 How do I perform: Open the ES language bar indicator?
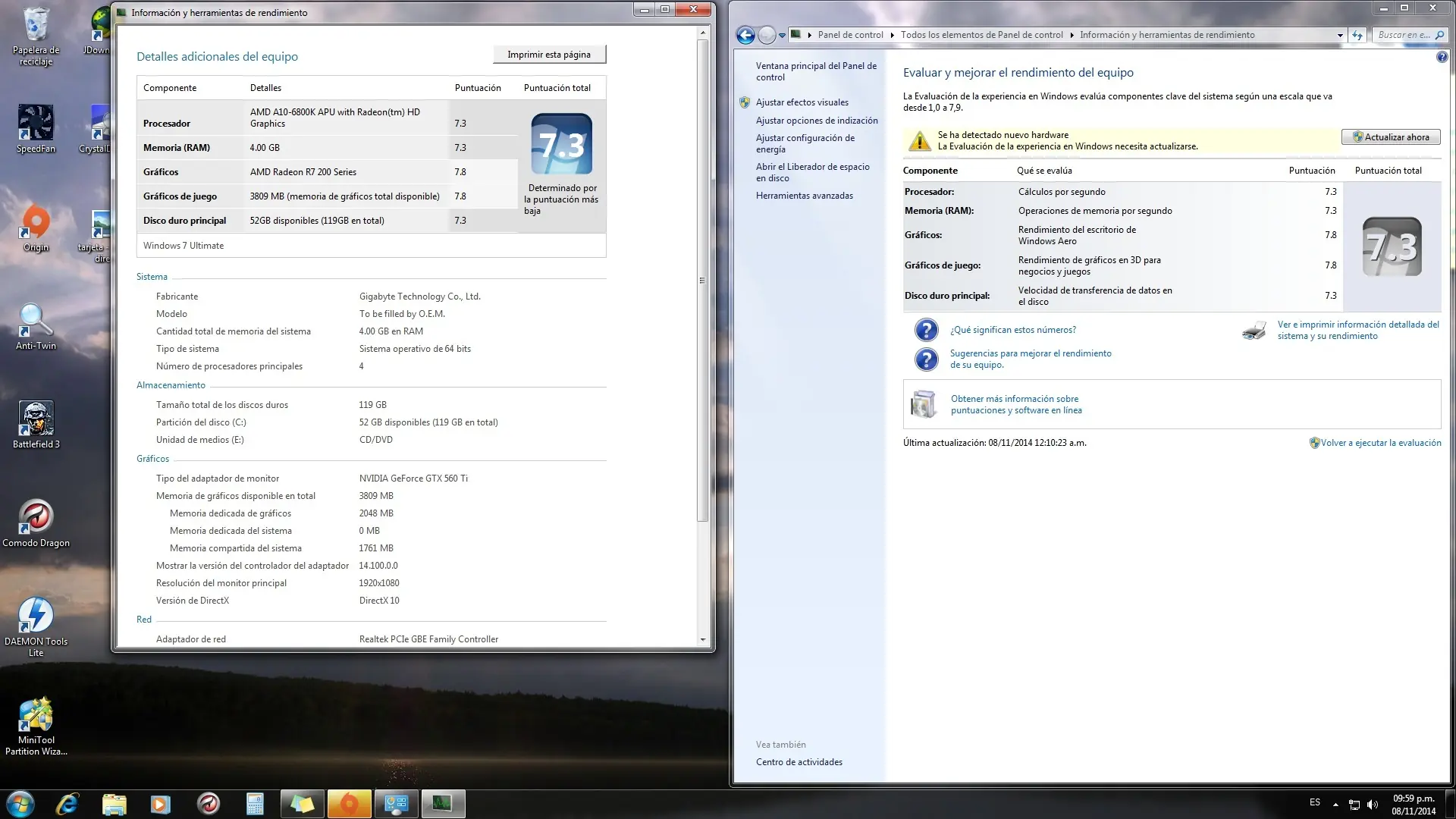pos(1315,802)
